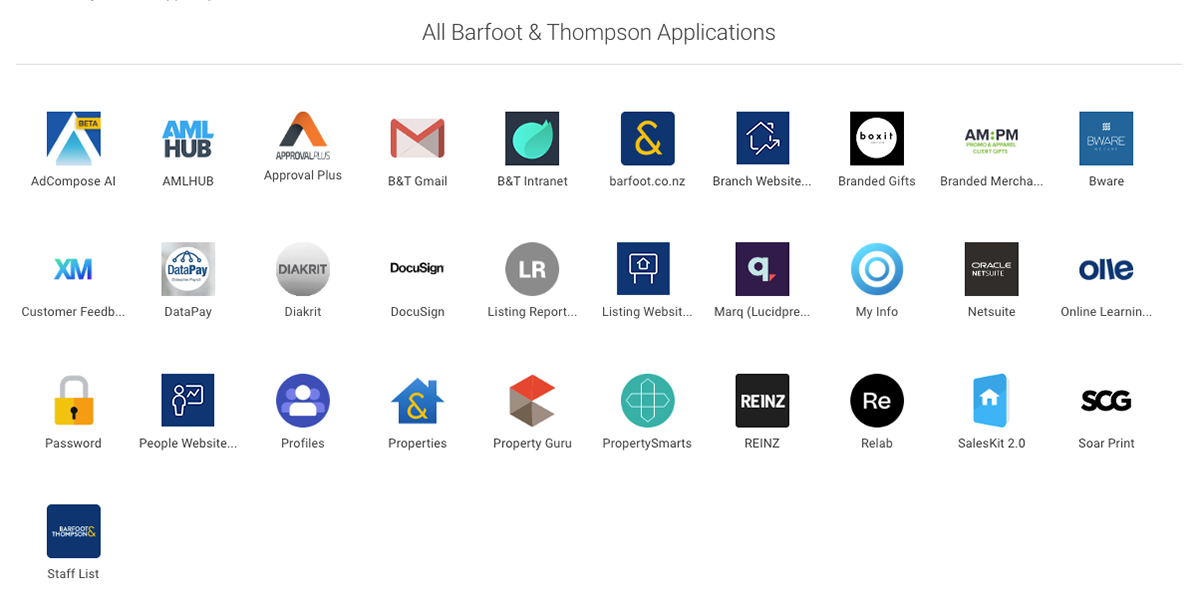
Task: Open the AdCompose AI beta app
Action: tap(74, 138)
